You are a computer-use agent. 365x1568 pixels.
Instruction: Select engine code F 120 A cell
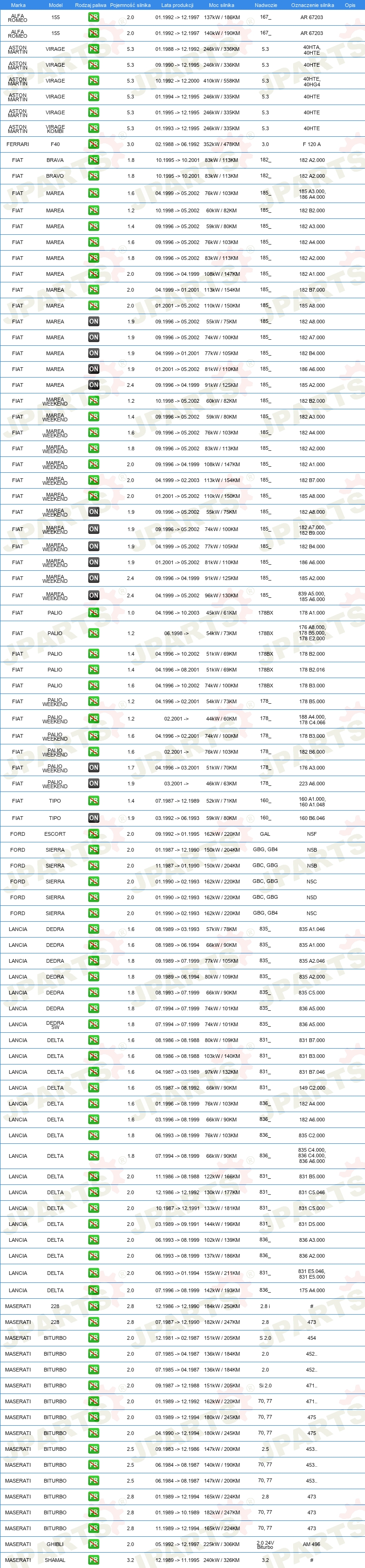click(311, 144)
